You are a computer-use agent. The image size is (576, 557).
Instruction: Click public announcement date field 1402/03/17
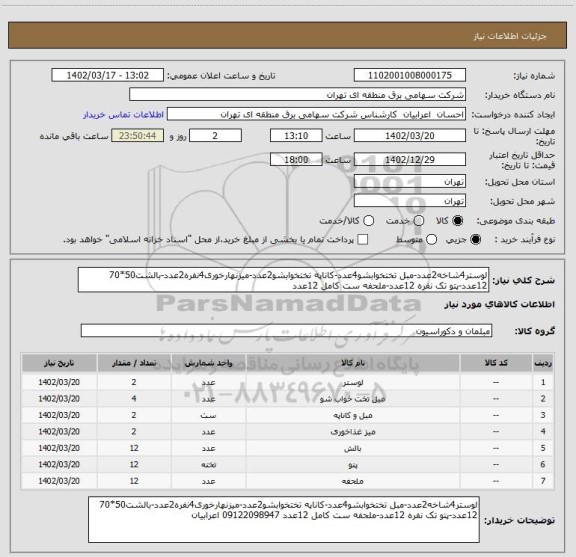point(107,75)
